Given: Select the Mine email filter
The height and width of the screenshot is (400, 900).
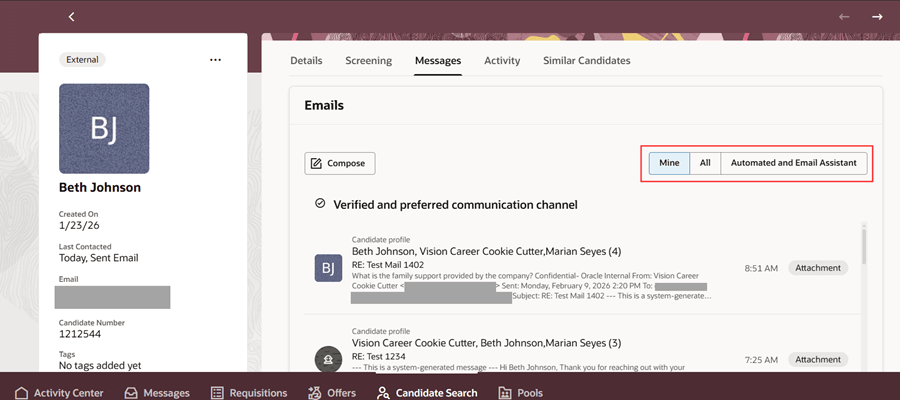Looking at the screenshot, I should tap(669, 163).
